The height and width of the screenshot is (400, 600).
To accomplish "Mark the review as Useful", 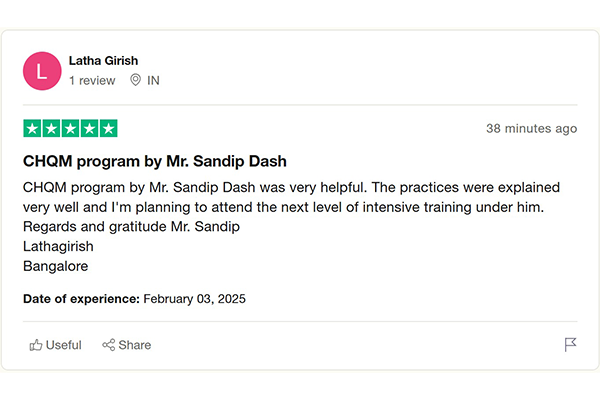I will pyautogui.click(x=63, y=345).
